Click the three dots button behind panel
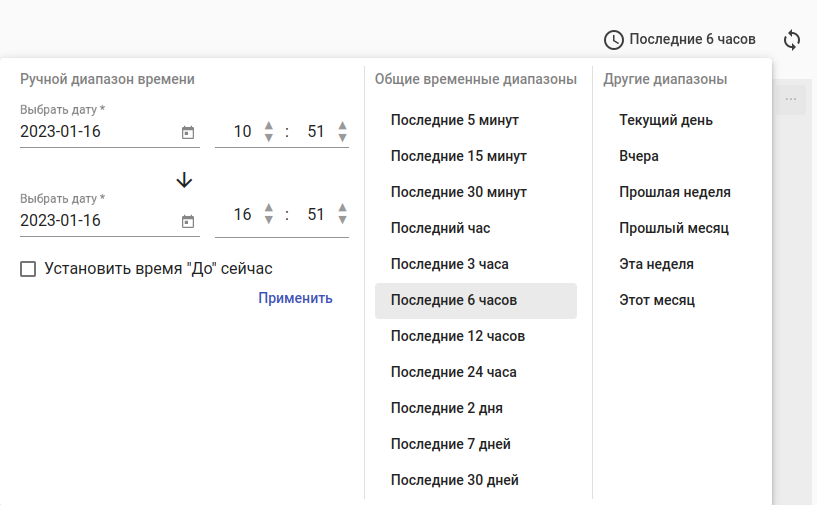The image size is (817, 505). (790, 99)
